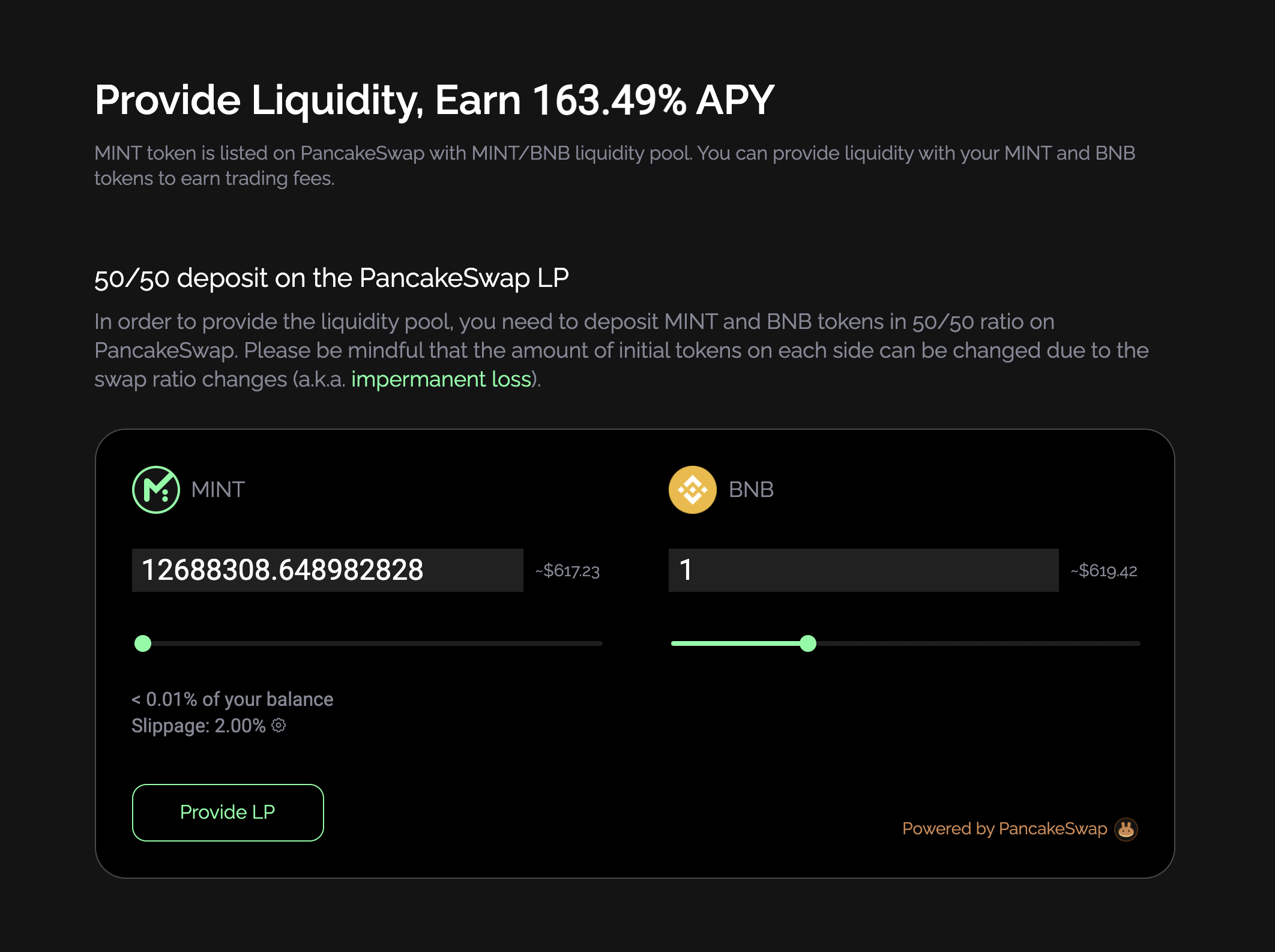1275x952 pixels.
Task: Click the PancakeSwap bunny icon
Action: pos(1126,829)
